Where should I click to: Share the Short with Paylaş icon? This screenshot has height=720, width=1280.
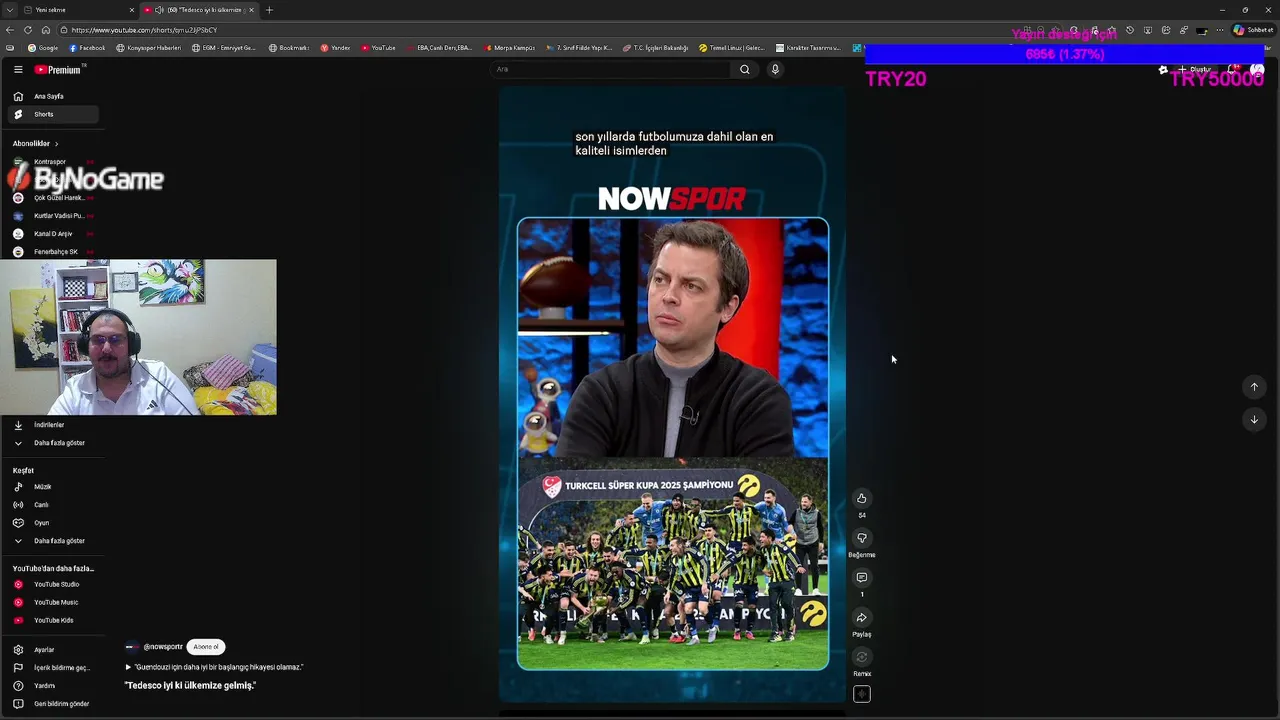tap(861, 618)
